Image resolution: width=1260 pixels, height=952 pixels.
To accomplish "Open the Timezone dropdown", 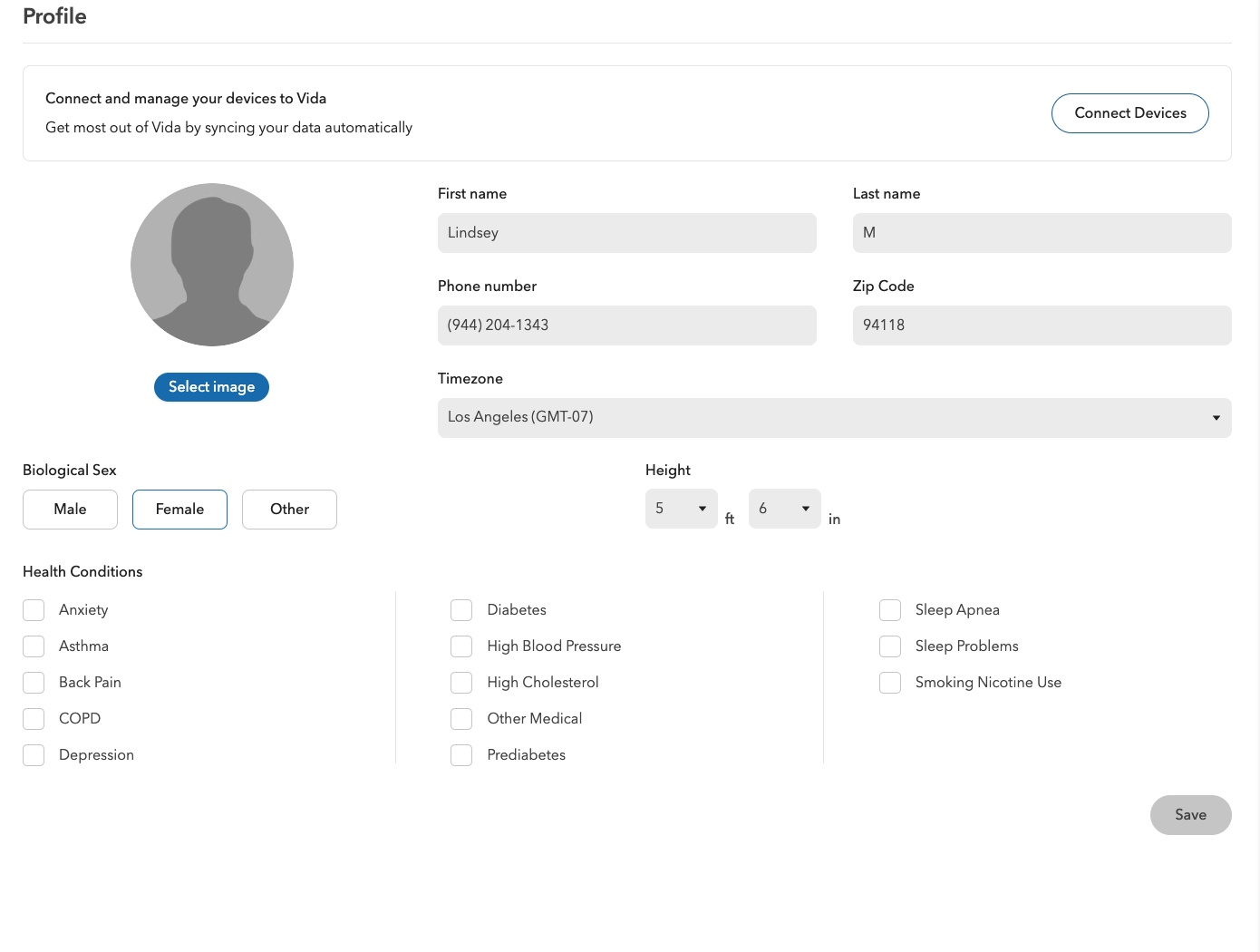I will pos(834,417).
